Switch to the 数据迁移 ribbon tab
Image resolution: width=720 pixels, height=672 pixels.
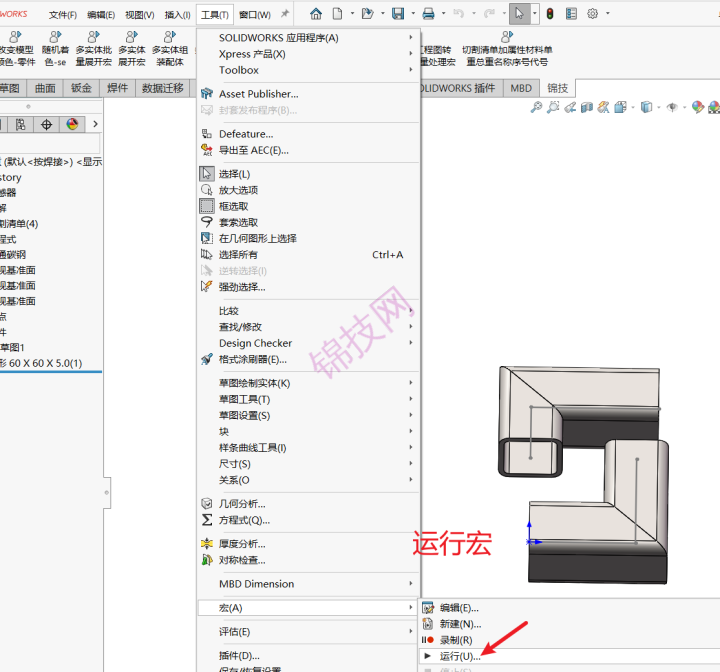point(163,88)
